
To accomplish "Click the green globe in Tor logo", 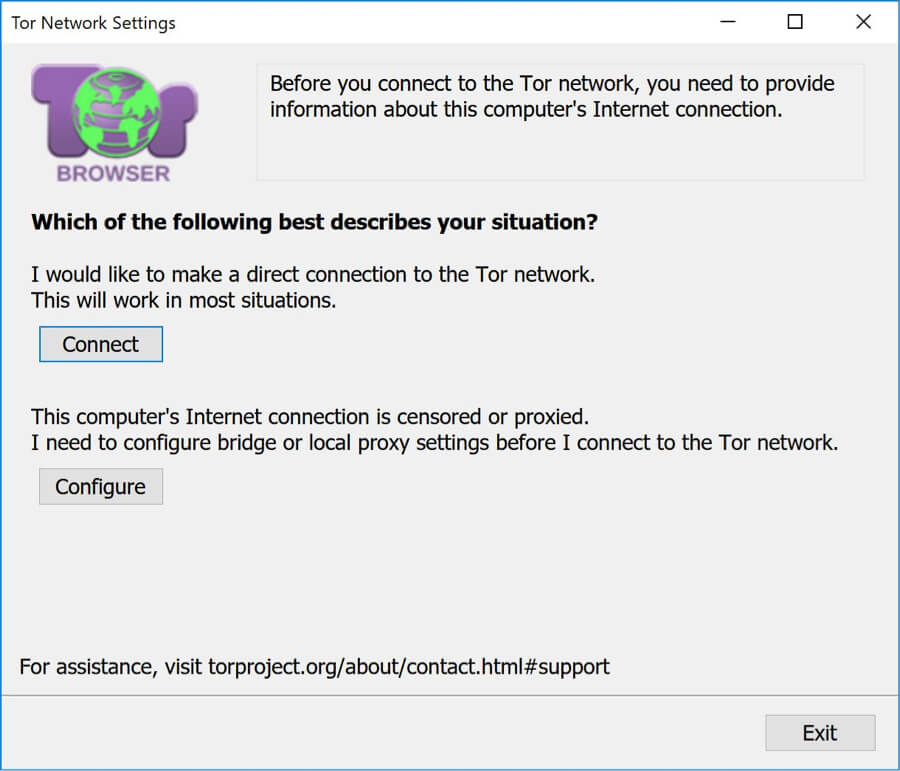I will click(117, 112).
